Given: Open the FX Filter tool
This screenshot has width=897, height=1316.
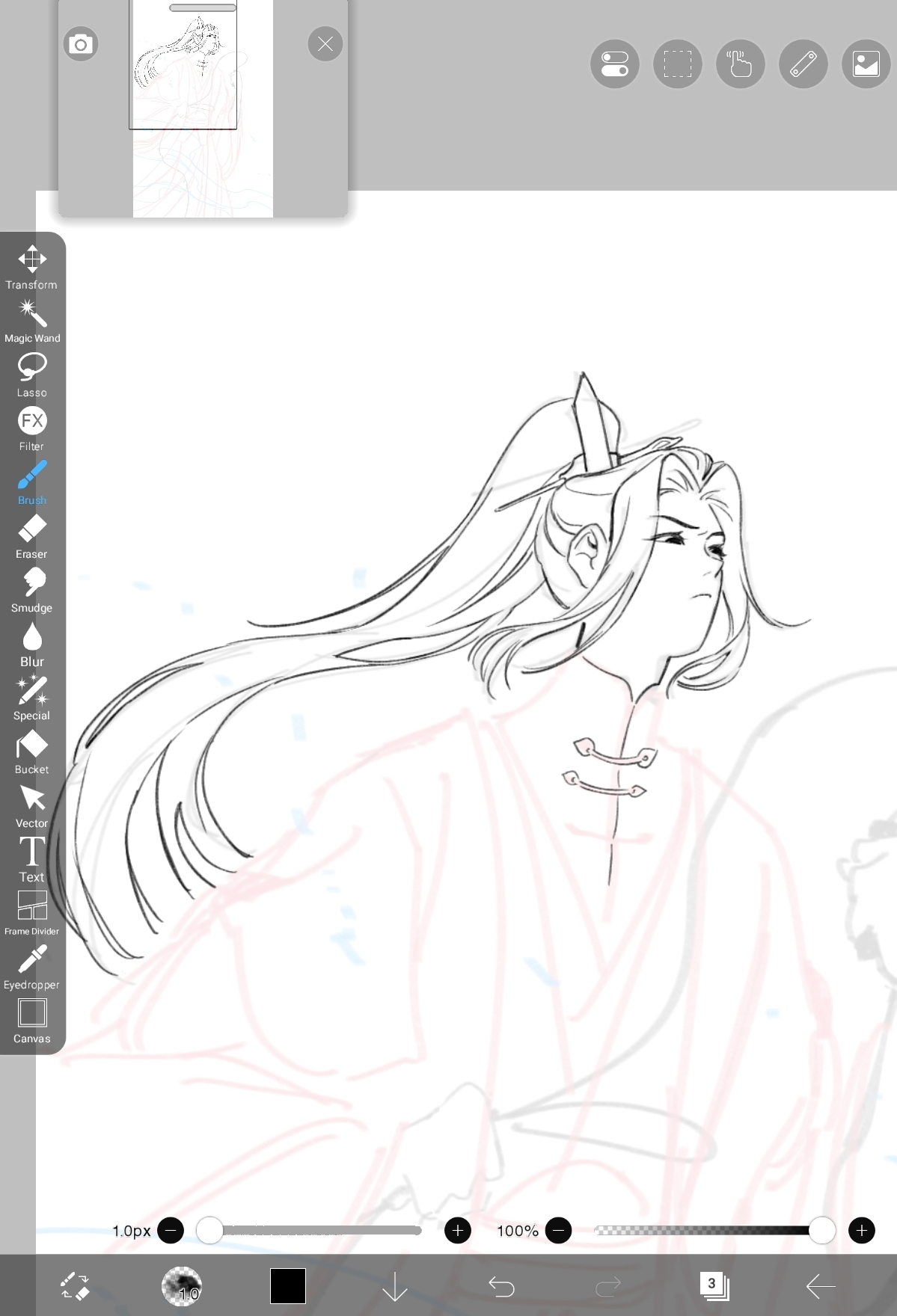Looking at the screenshot, I should tap(31, 428).
